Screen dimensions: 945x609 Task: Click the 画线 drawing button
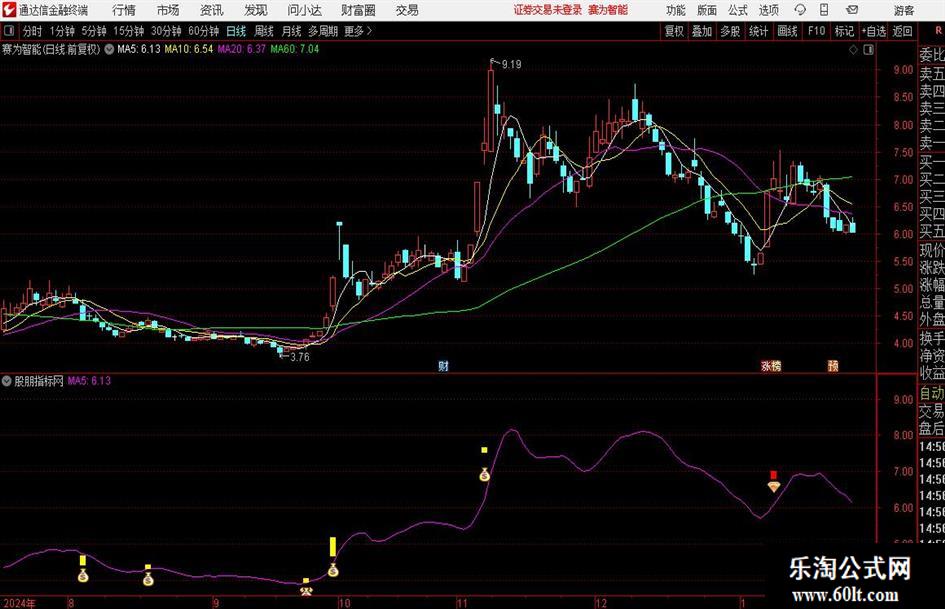pyautogui.click(x=787, y=31)
